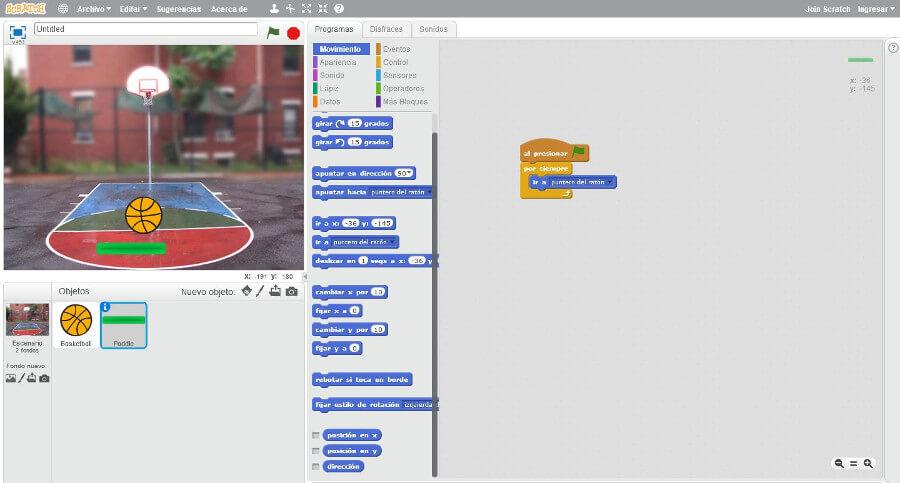Select the Lápiz block category
The image size is (900, 483).
pos(329,88)
